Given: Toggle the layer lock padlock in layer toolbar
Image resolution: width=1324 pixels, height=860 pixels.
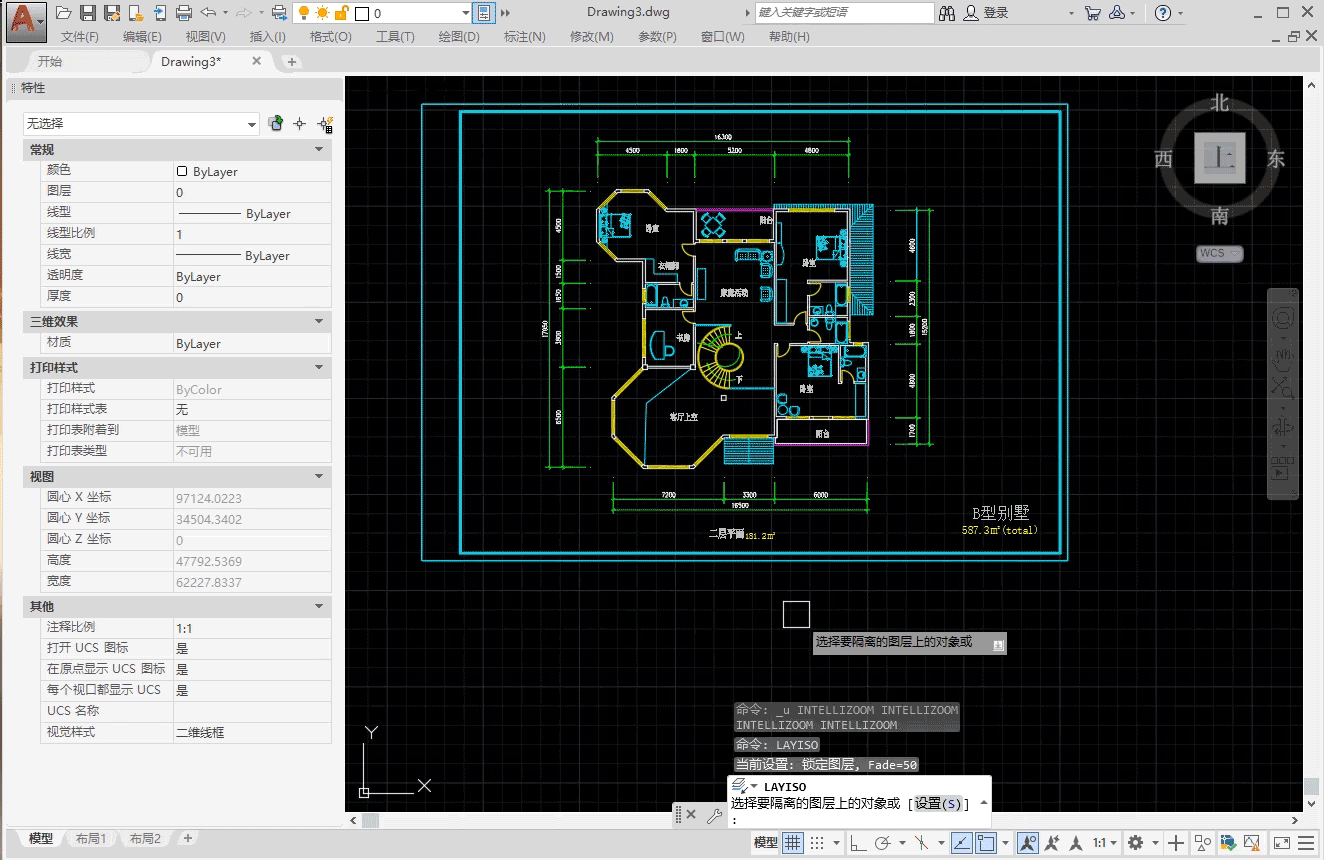Looking at the screenshot, I should click(342, 12).
